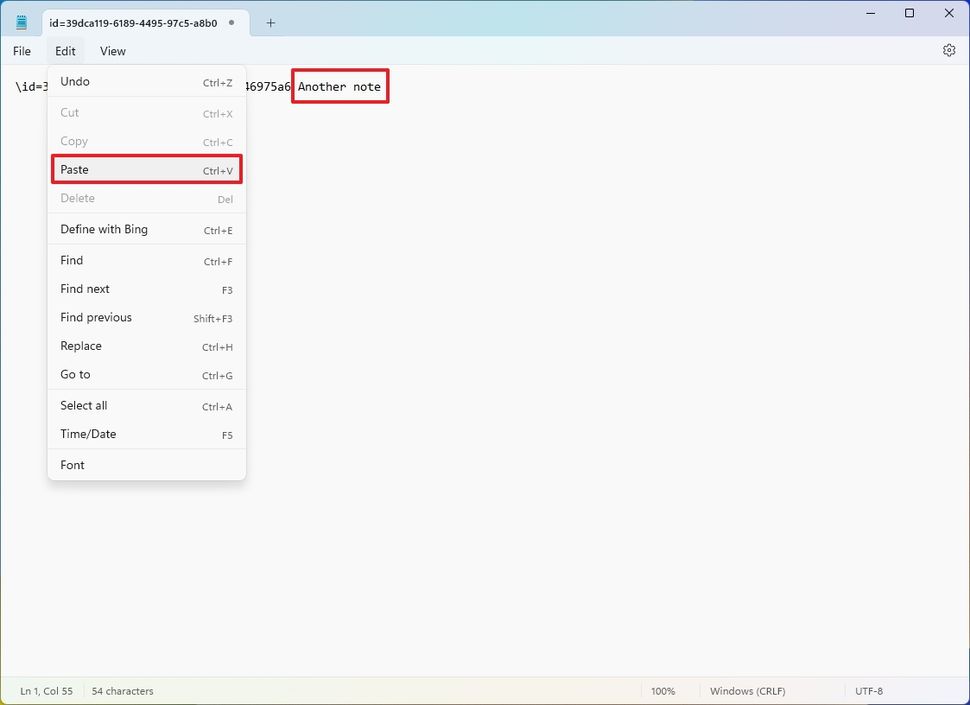Image resolution: width=970 pixels, height=705 pixels.
Task: Click the 100% zoom level indicator
Action: (665, 690)
